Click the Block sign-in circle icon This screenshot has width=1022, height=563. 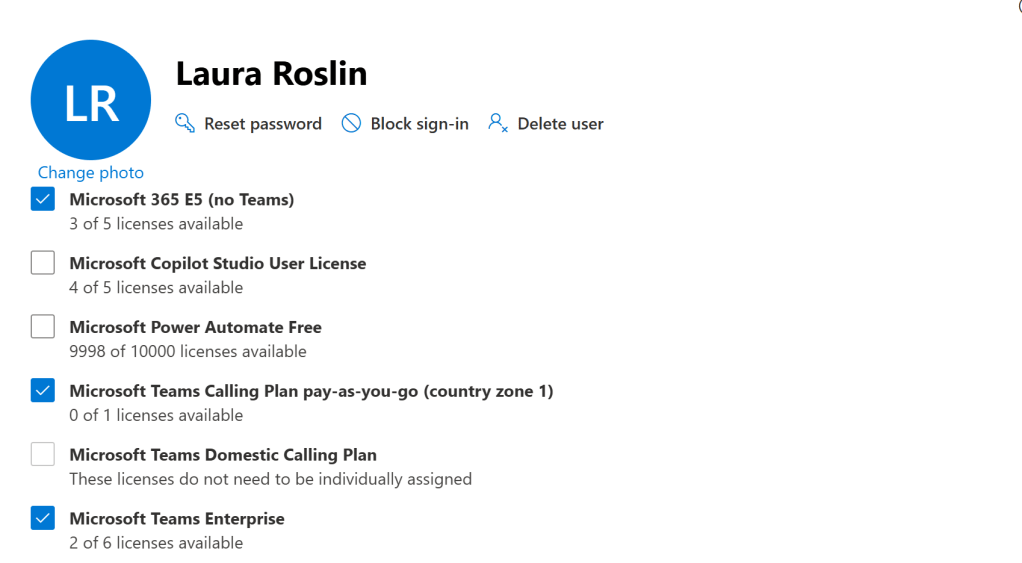point(351,123)
